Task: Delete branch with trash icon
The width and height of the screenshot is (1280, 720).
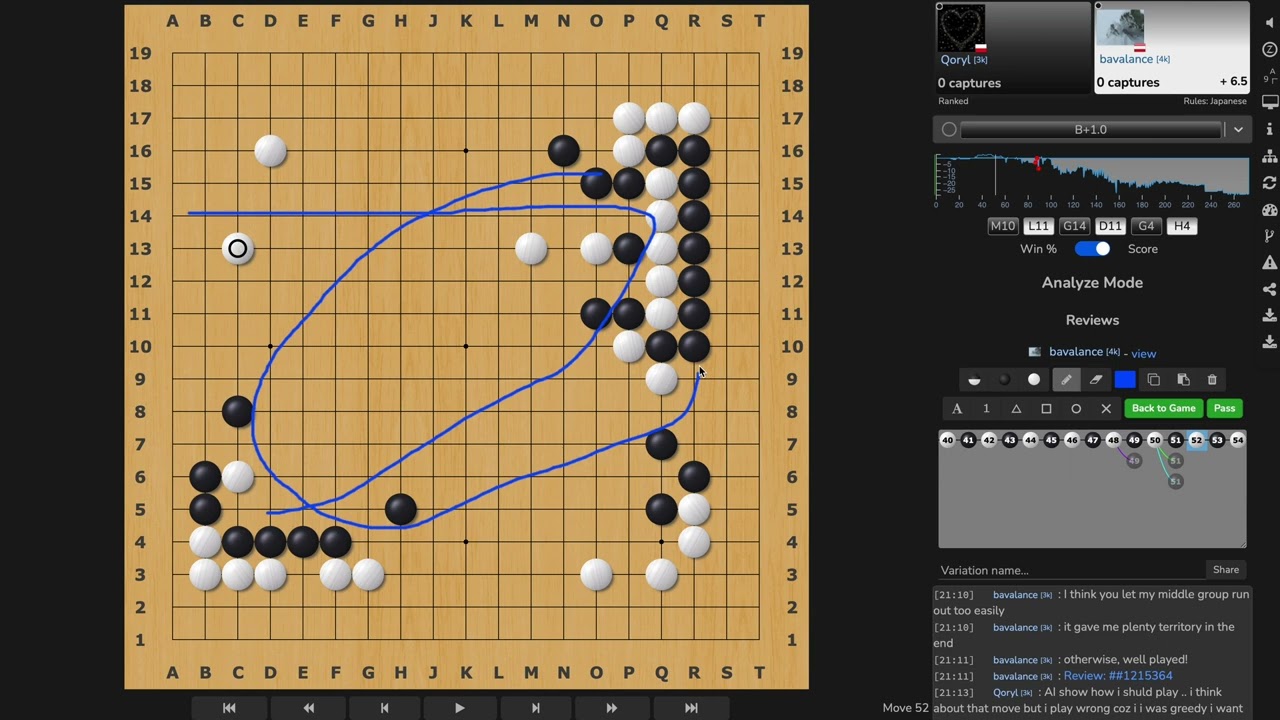Action: coord(1212,380)
